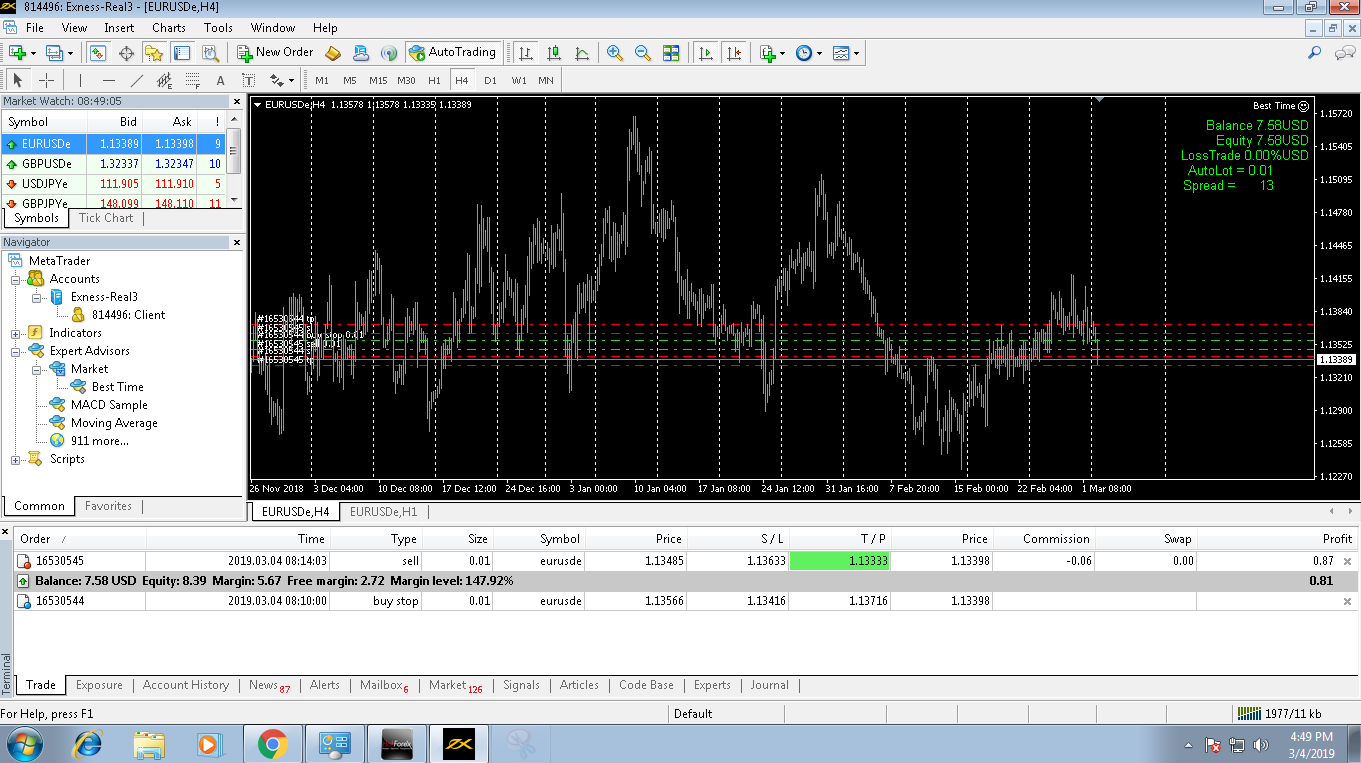Screen dimensions: 1361x763
Task: Click the green T/P cell for order 16530545
Action: (x=839, y=561)
